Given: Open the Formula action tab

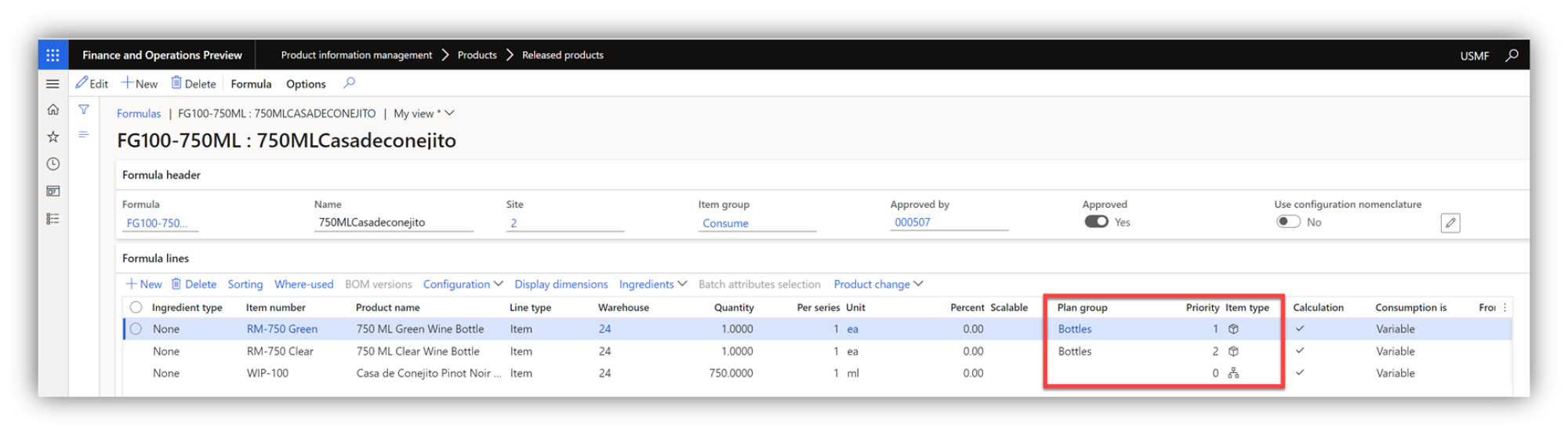Looking at the screenshot, I should pyautogui.click(x=251, y=84).
